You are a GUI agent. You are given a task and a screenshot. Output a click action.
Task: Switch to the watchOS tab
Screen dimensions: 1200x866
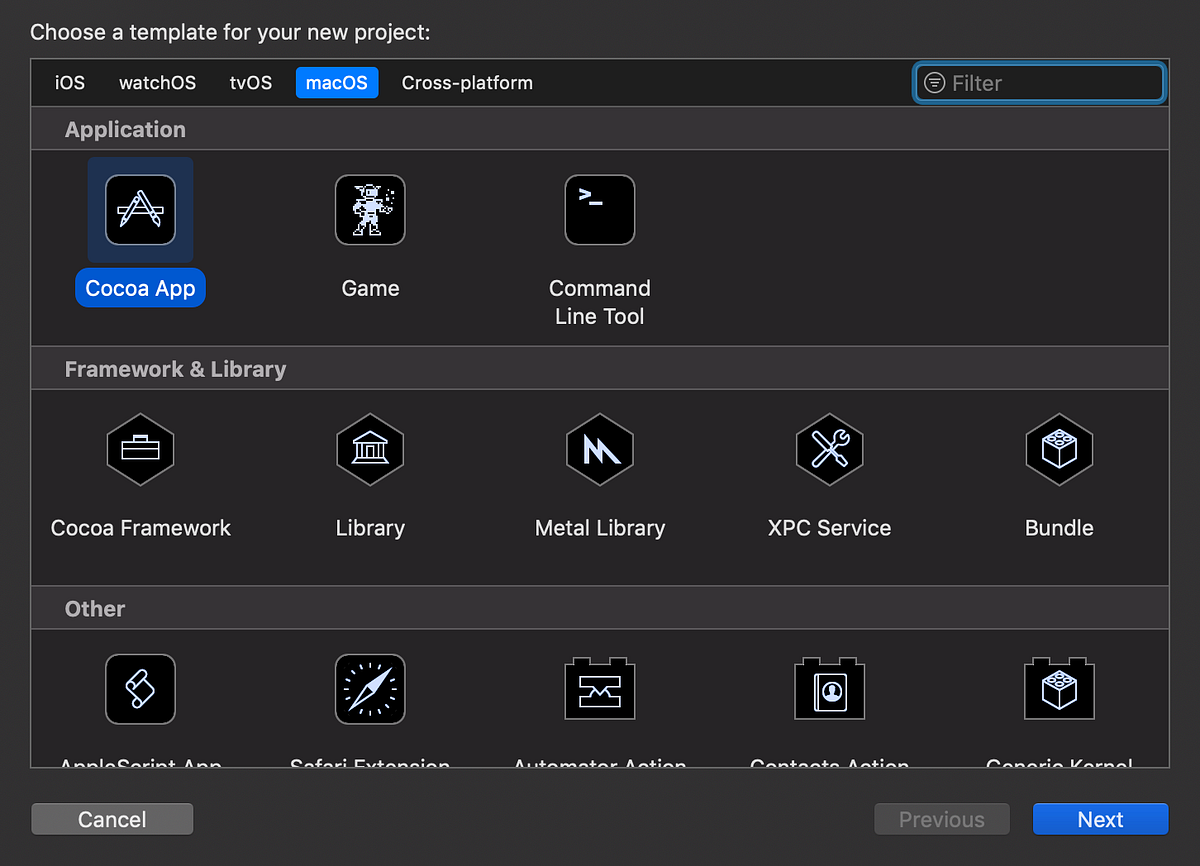(x=157, y=83)
